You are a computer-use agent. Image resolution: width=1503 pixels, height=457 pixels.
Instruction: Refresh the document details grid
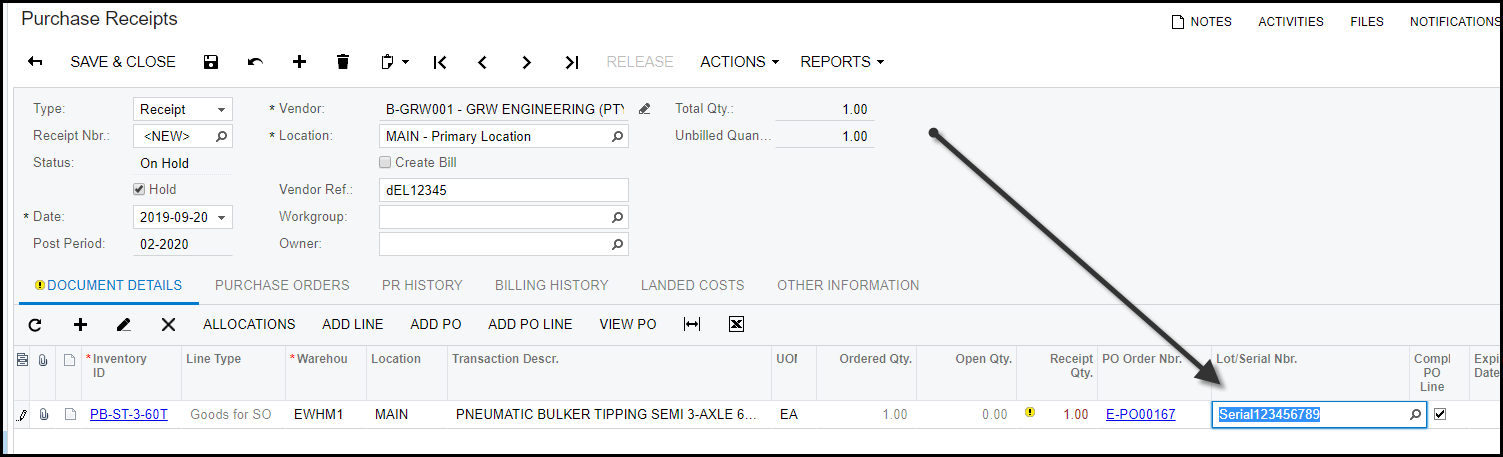point(35,324)
